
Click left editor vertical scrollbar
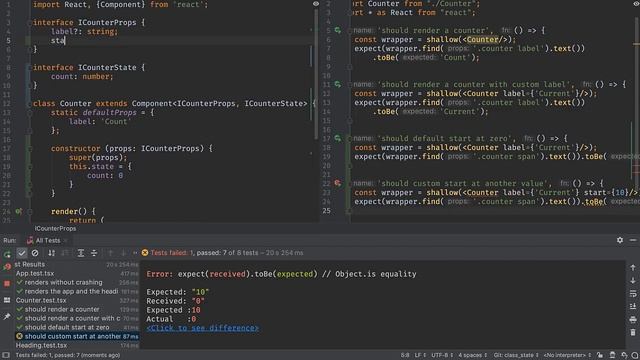[317, 73]
